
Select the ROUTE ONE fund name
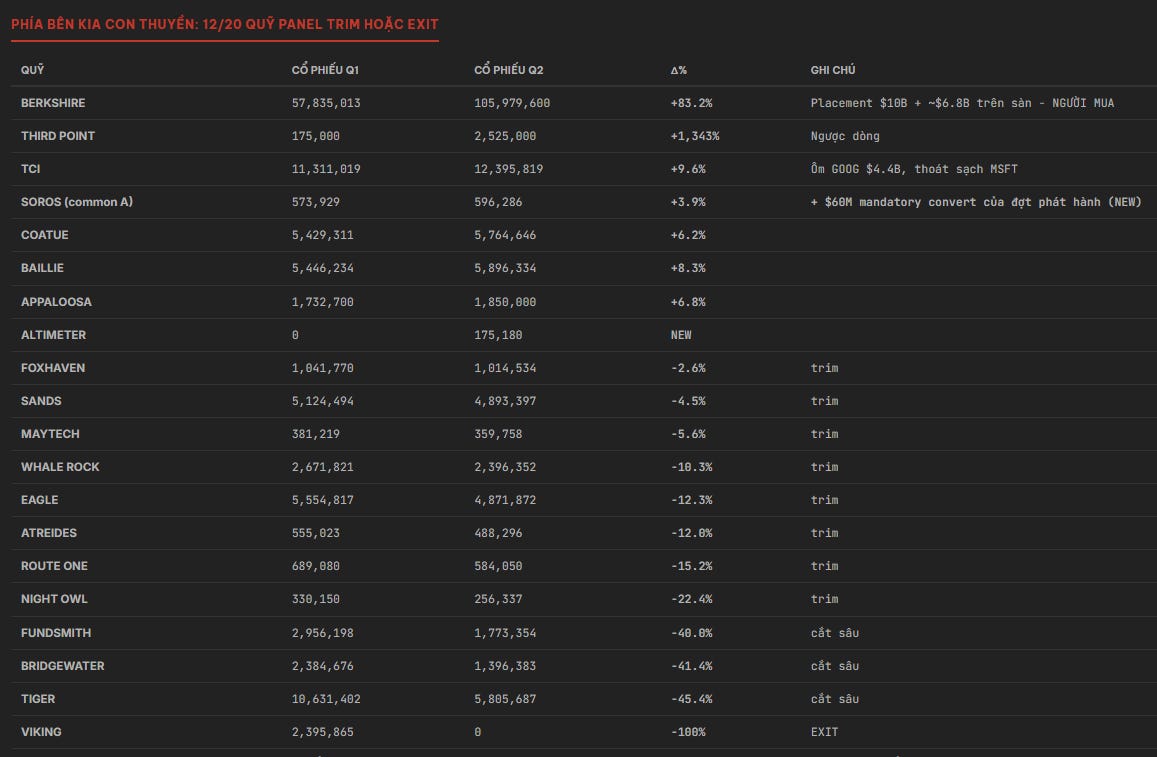[x=54, y=566]
